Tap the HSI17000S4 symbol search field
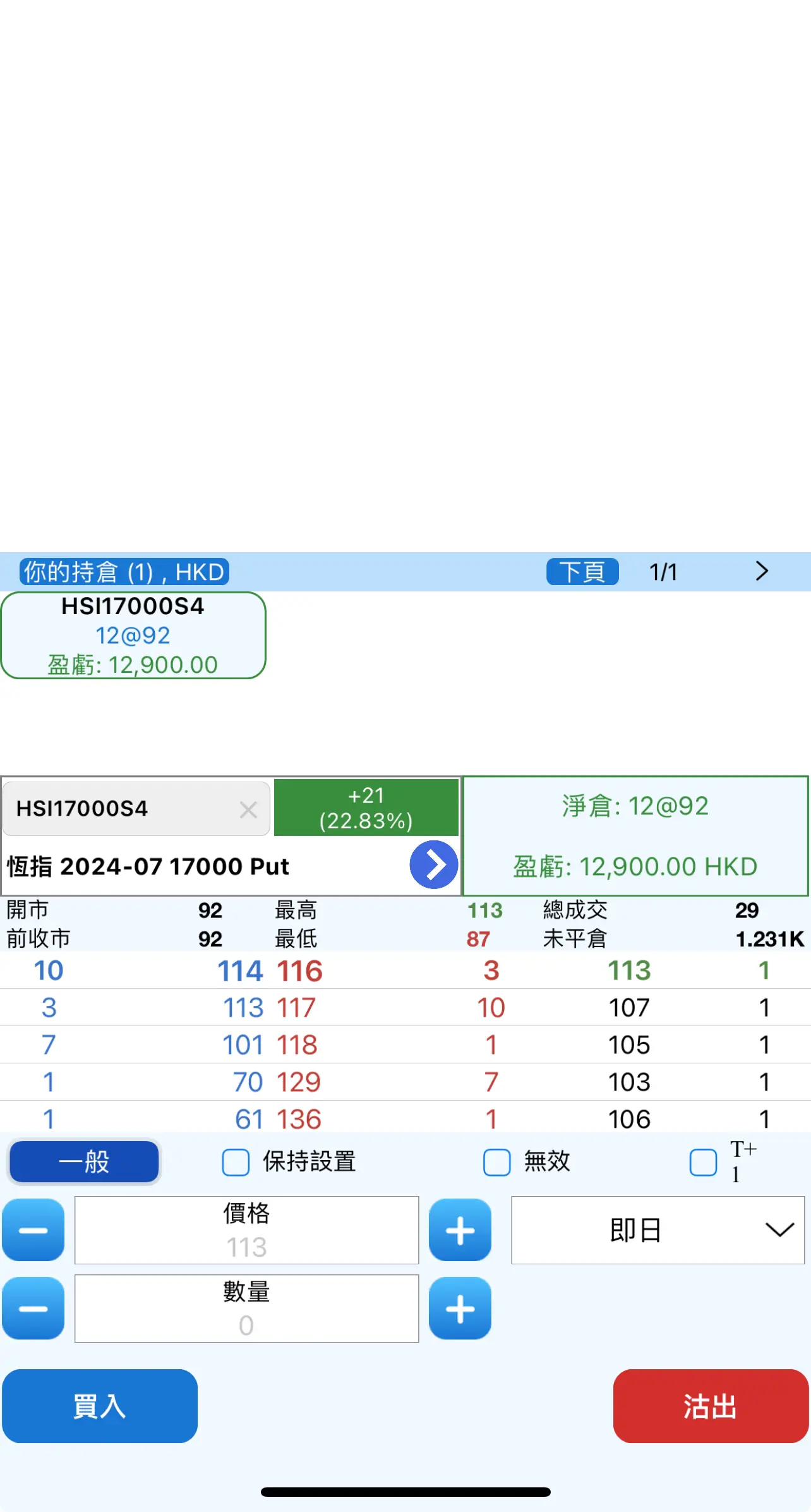The height and width of the screenshot is (1512, 811). [x=136, y=809]
